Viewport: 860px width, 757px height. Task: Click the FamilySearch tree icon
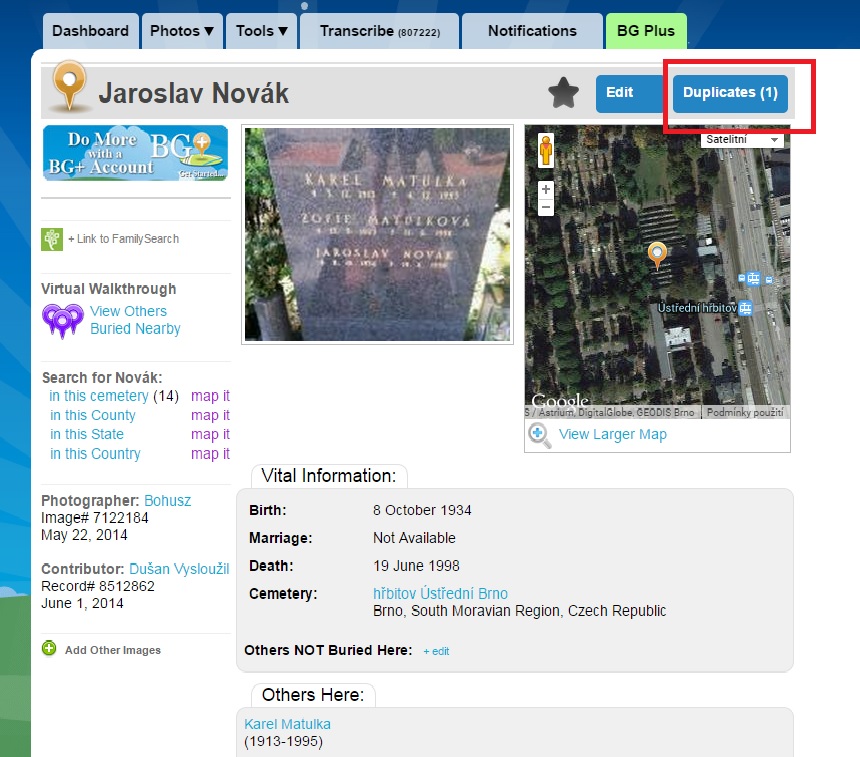point(52,239)
